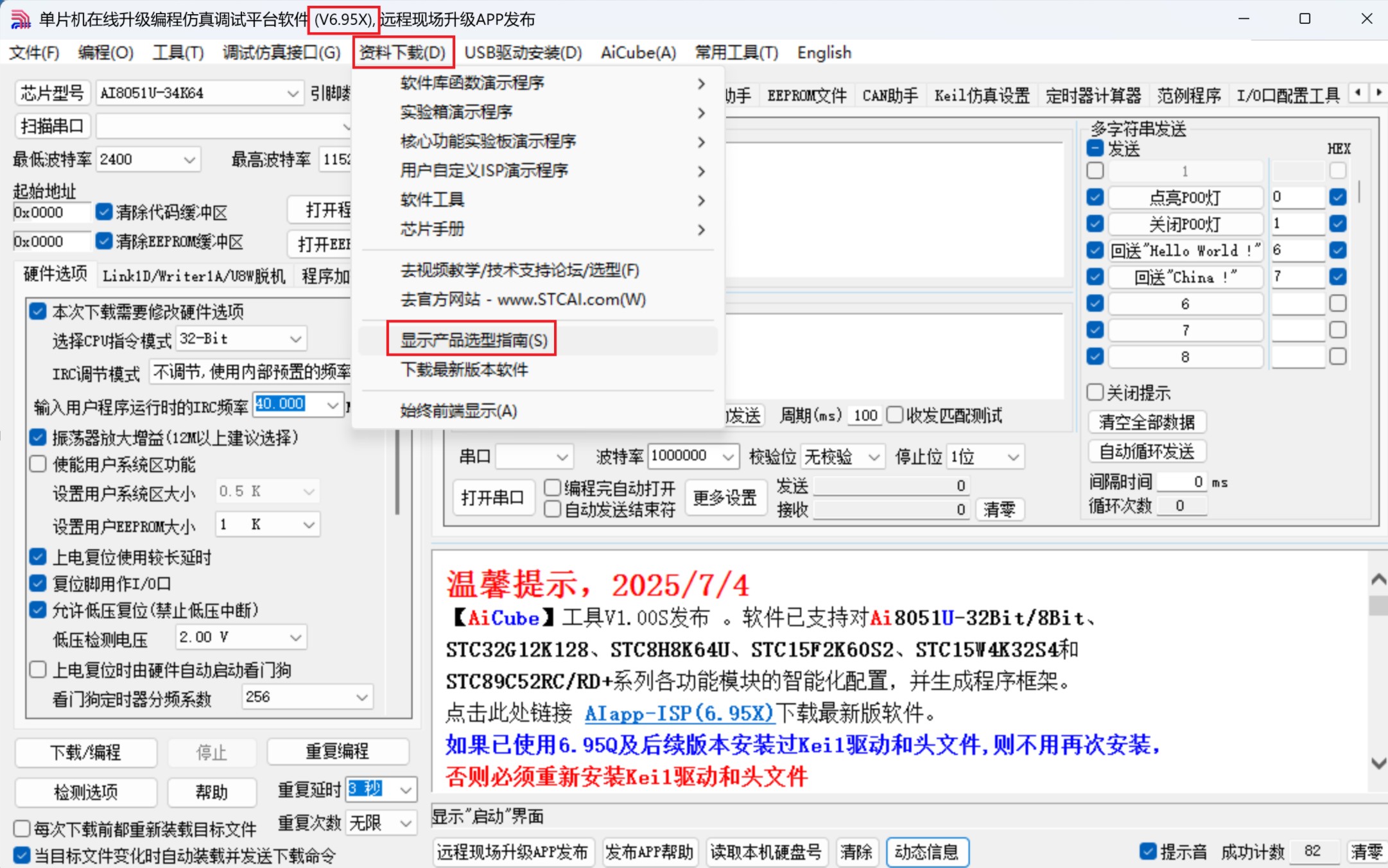Viewport: 1388px width, 868px height.
Task: Click the app logo icon in title bar
Action: [x=20, y=19]
